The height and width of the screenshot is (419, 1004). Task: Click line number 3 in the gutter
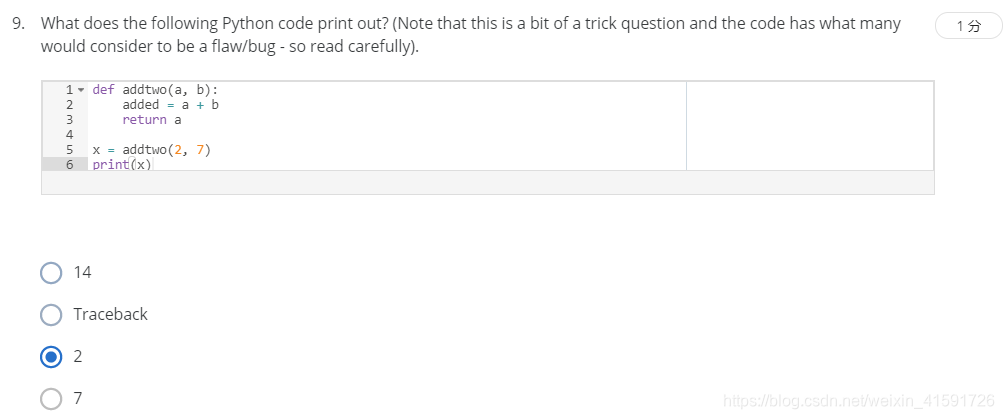70,120
